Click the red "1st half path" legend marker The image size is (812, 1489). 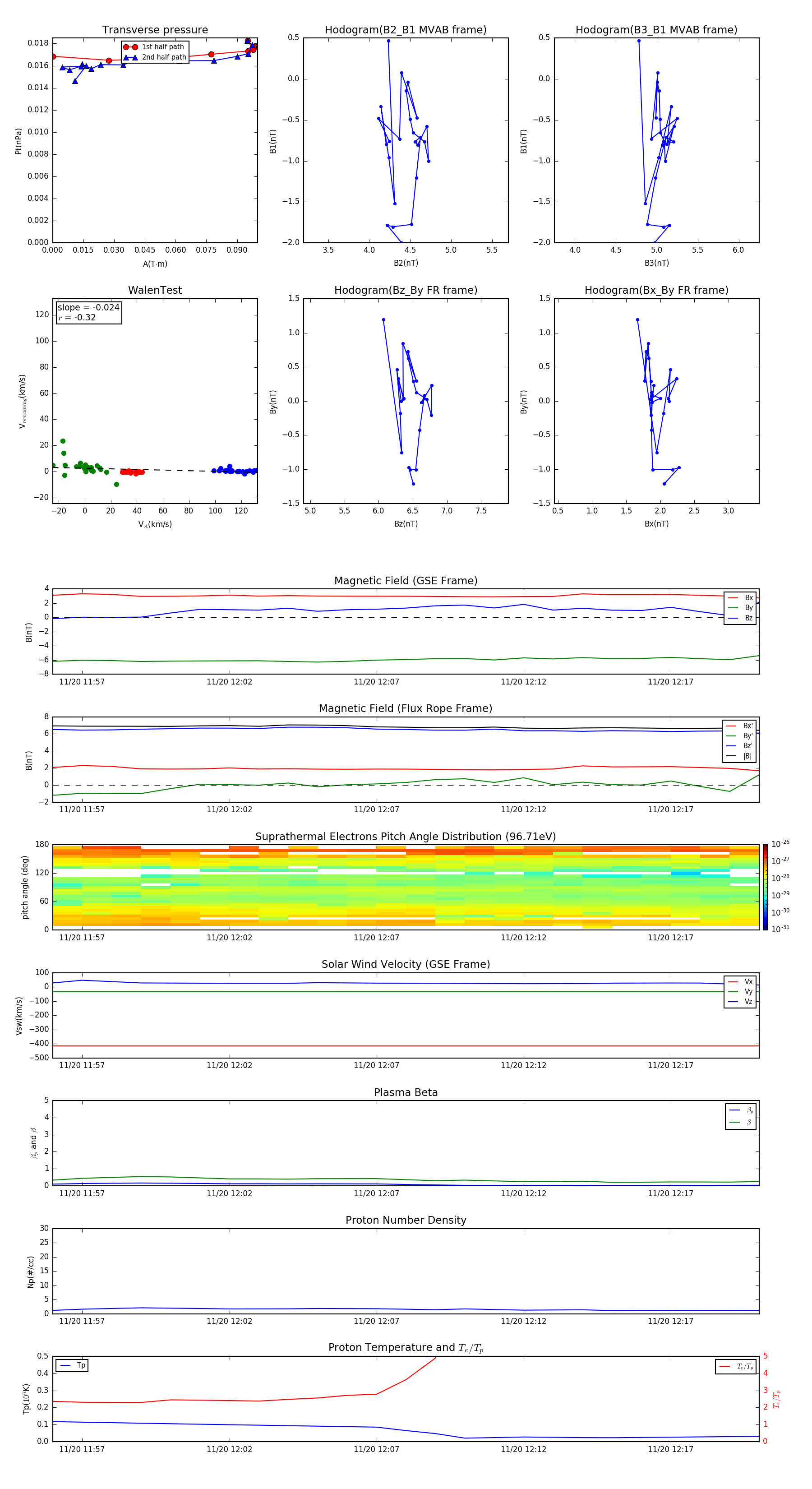(130, 47)
